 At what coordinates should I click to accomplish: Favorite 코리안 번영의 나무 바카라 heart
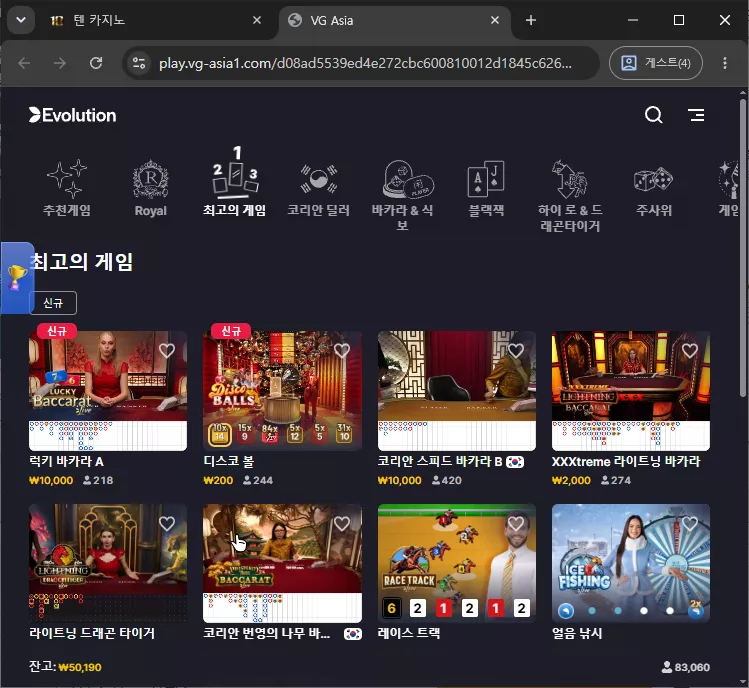(342, 524)
